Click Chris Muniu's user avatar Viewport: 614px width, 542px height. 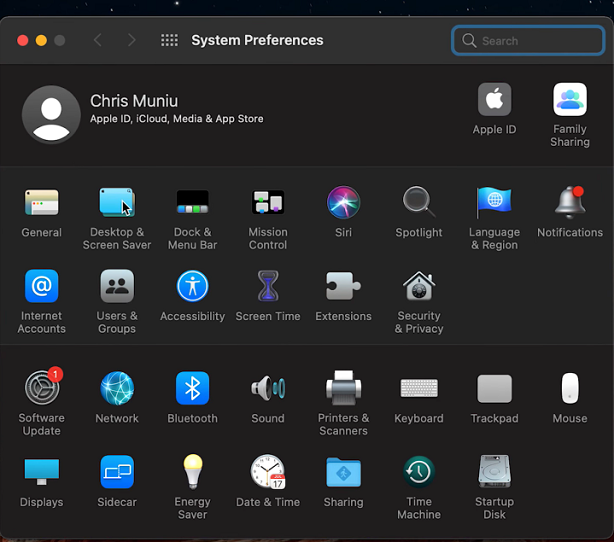pyautogui.click(x=51, y=114)
